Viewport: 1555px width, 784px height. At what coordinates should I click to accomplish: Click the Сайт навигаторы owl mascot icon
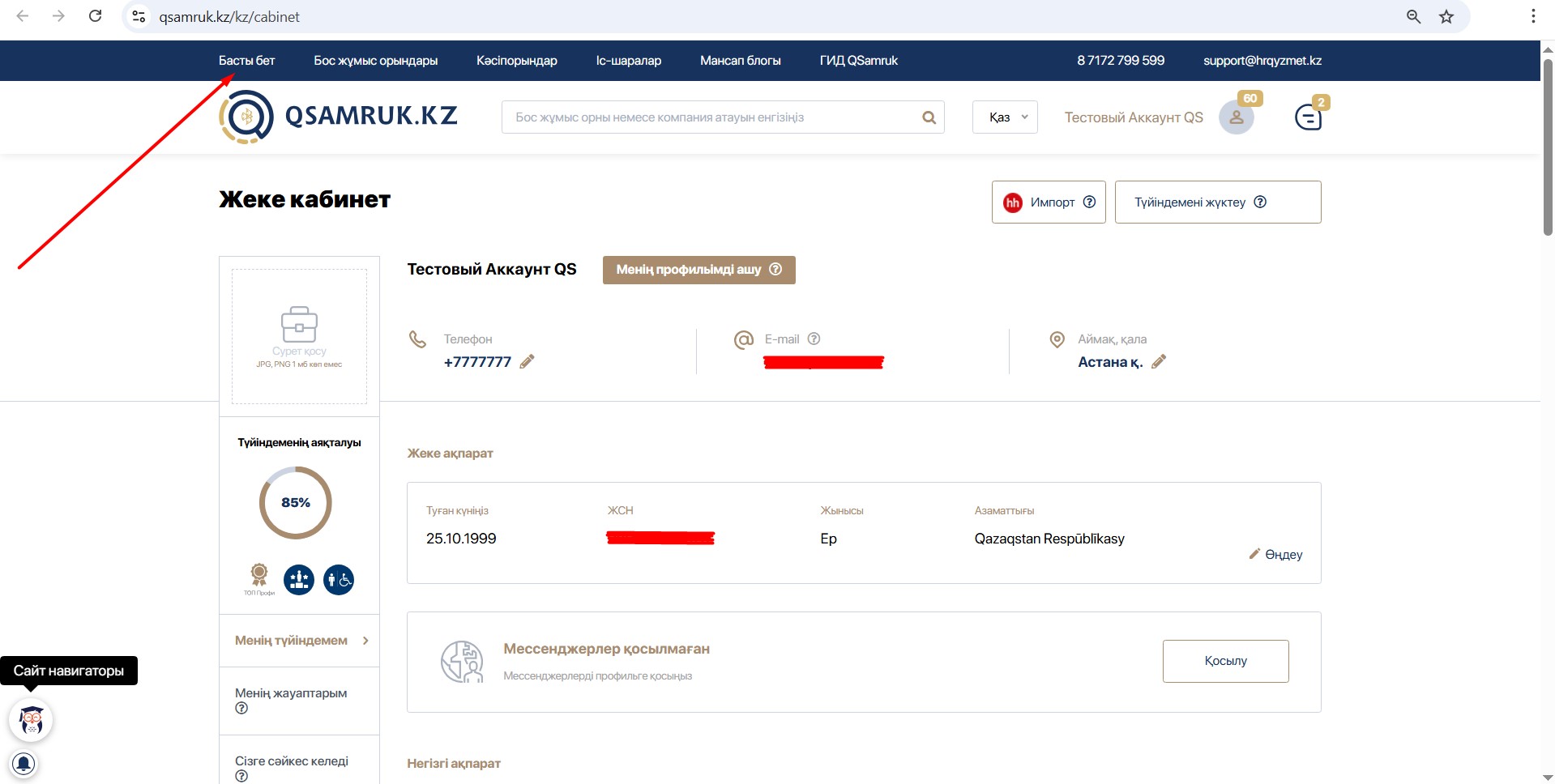pos(31,720)
